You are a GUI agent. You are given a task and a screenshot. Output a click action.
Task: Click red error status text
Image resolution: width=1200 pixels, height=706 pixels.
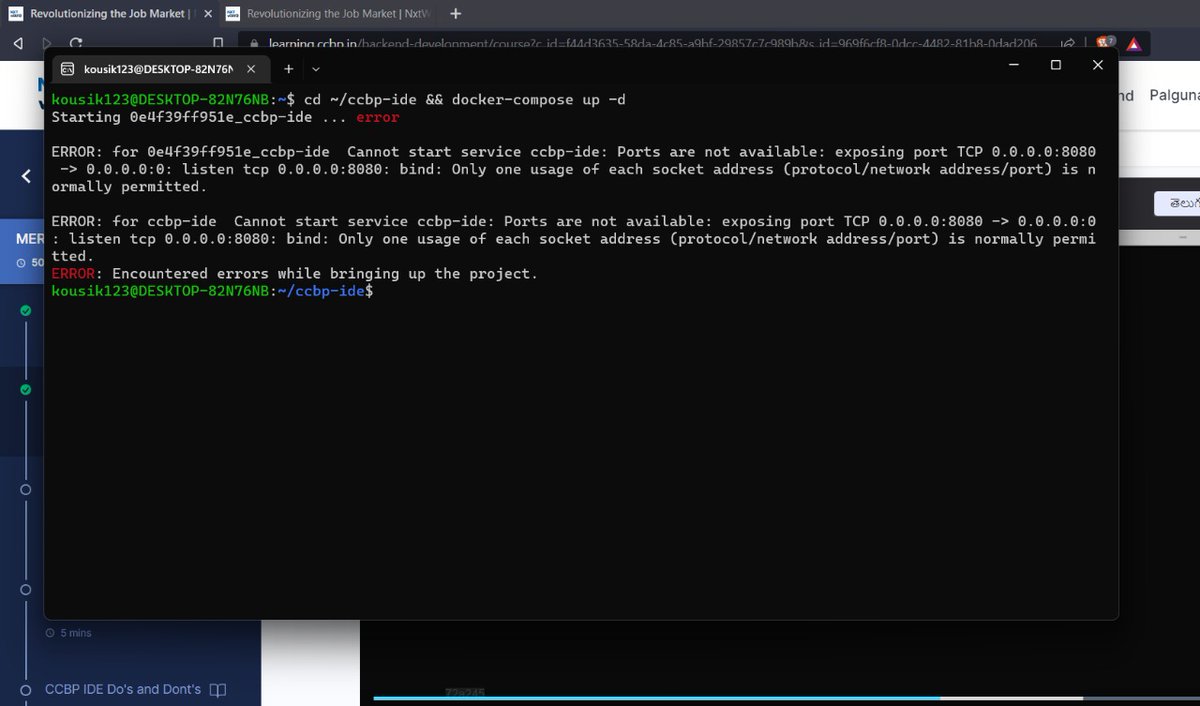coord(377,118)
